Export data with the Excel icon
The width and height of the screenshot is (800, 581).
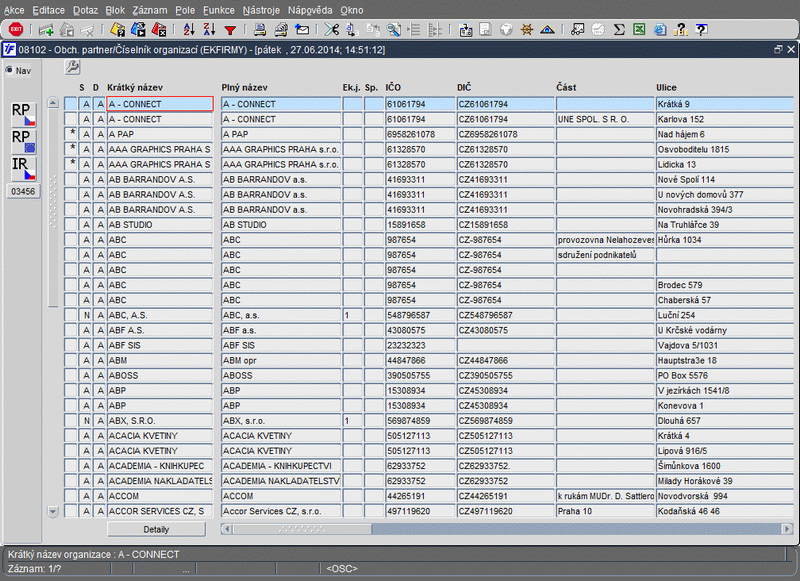point(639,30)
